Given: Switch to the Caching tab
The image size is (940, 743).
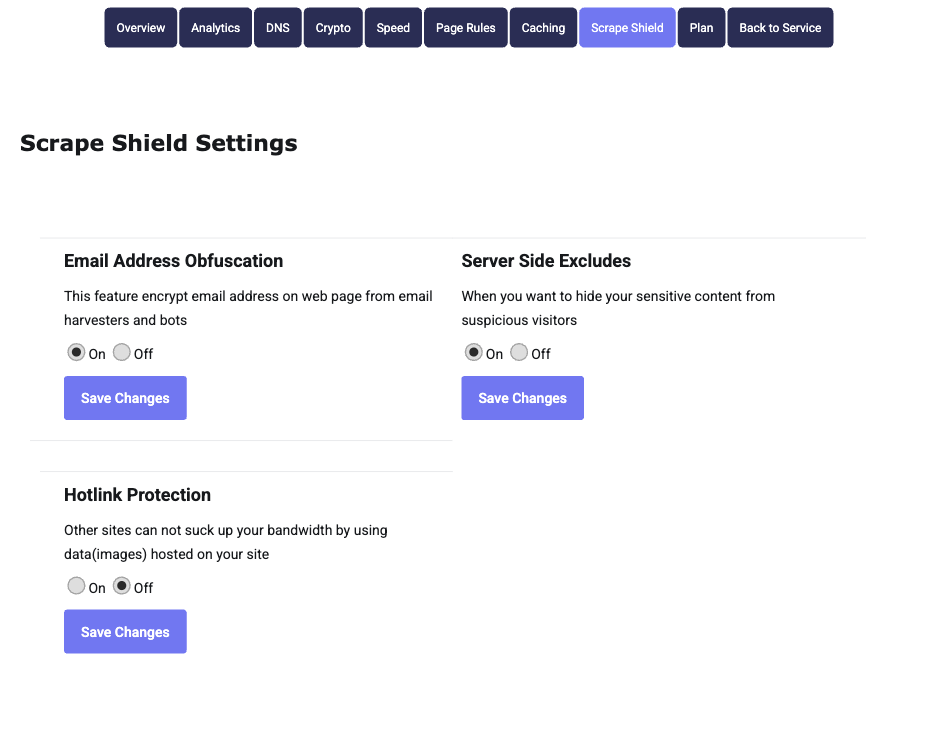Looking at the screenshot, I should [x=543, y=28].
